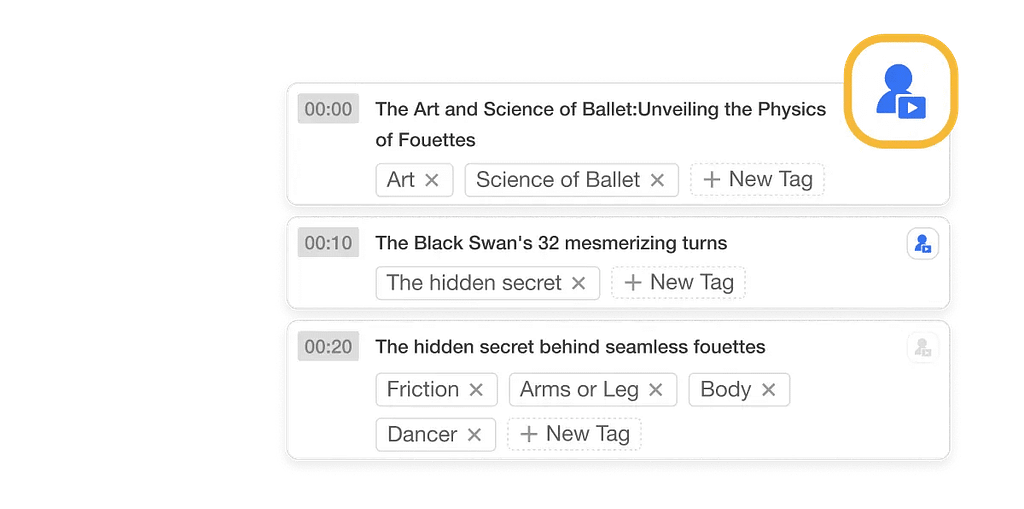Delete The hidden secret tag
Screen dimensions: 1024x509
578,283
